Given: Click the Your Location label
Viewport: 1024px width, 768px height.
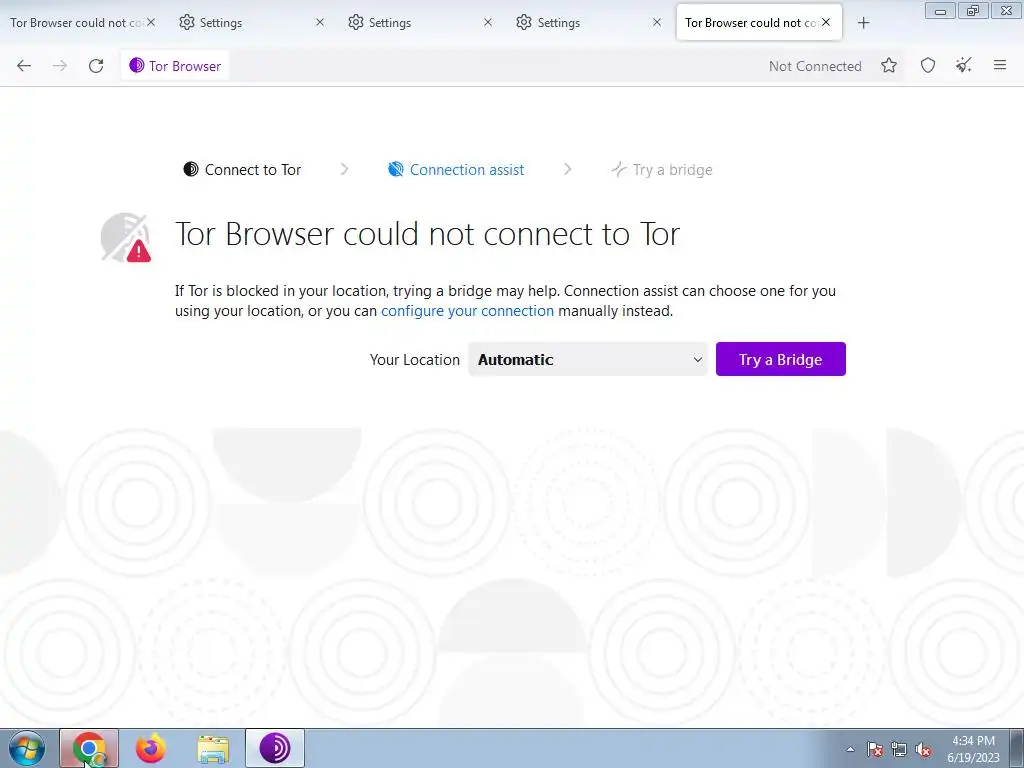Looking at the screenshot, I should pos(415,360).
